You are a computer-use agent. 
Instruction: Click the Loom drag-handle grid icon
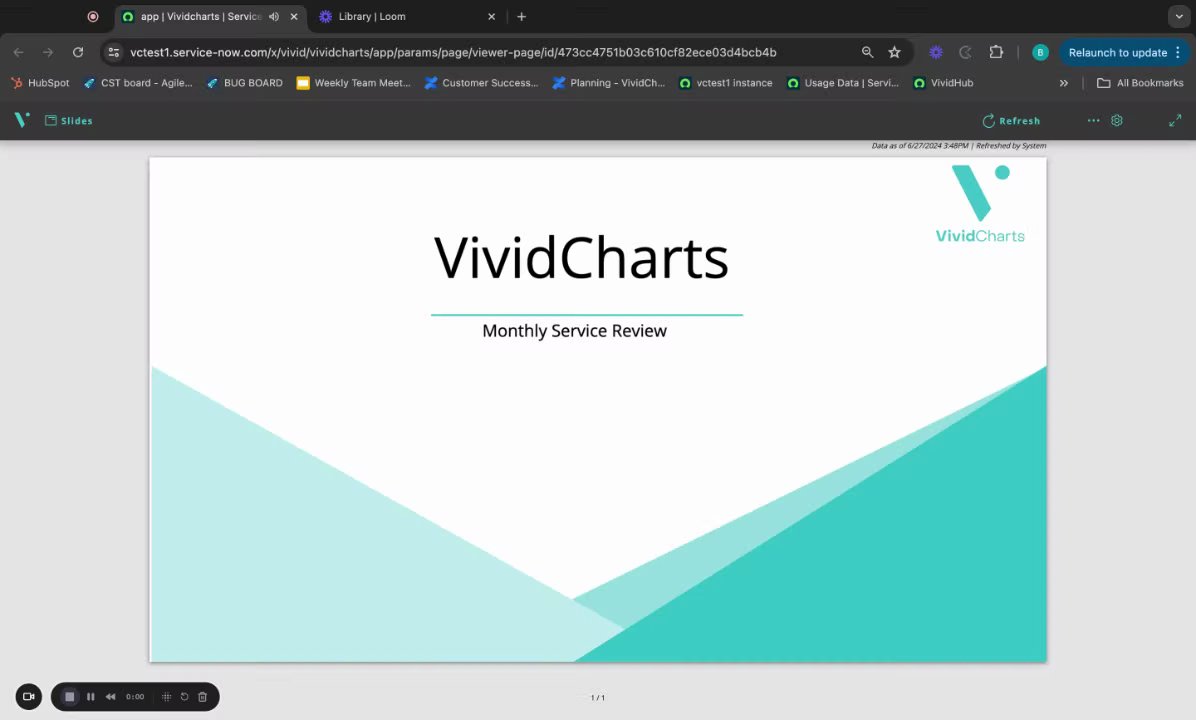166,696
